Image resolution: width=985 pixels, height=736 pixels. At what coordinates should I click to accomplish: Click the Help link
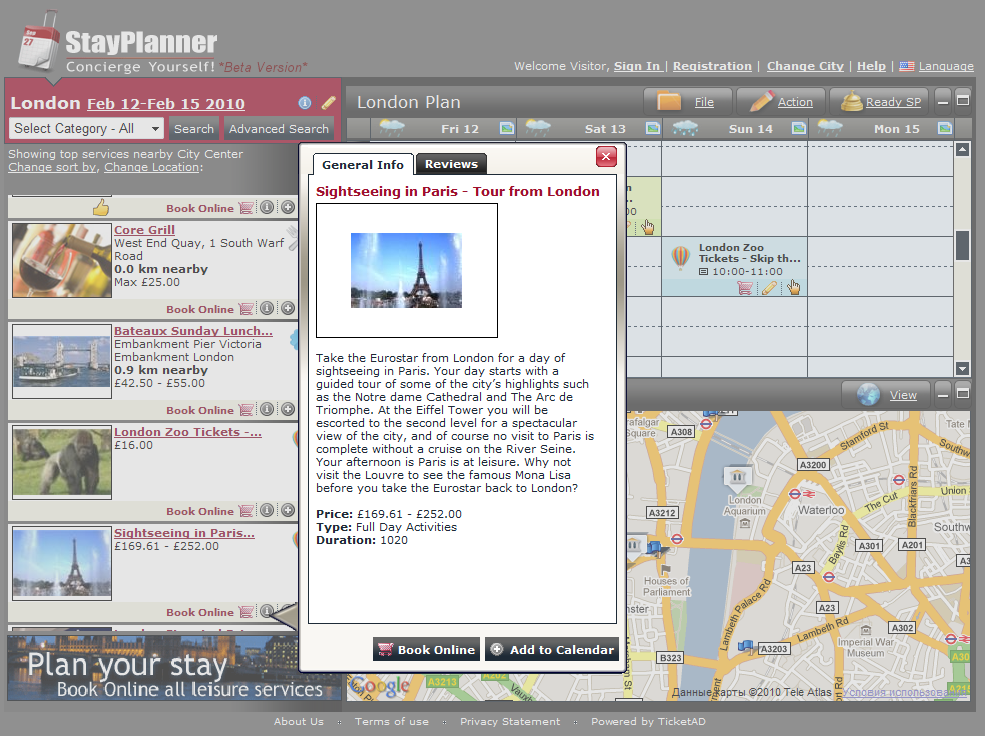point(871,66)
